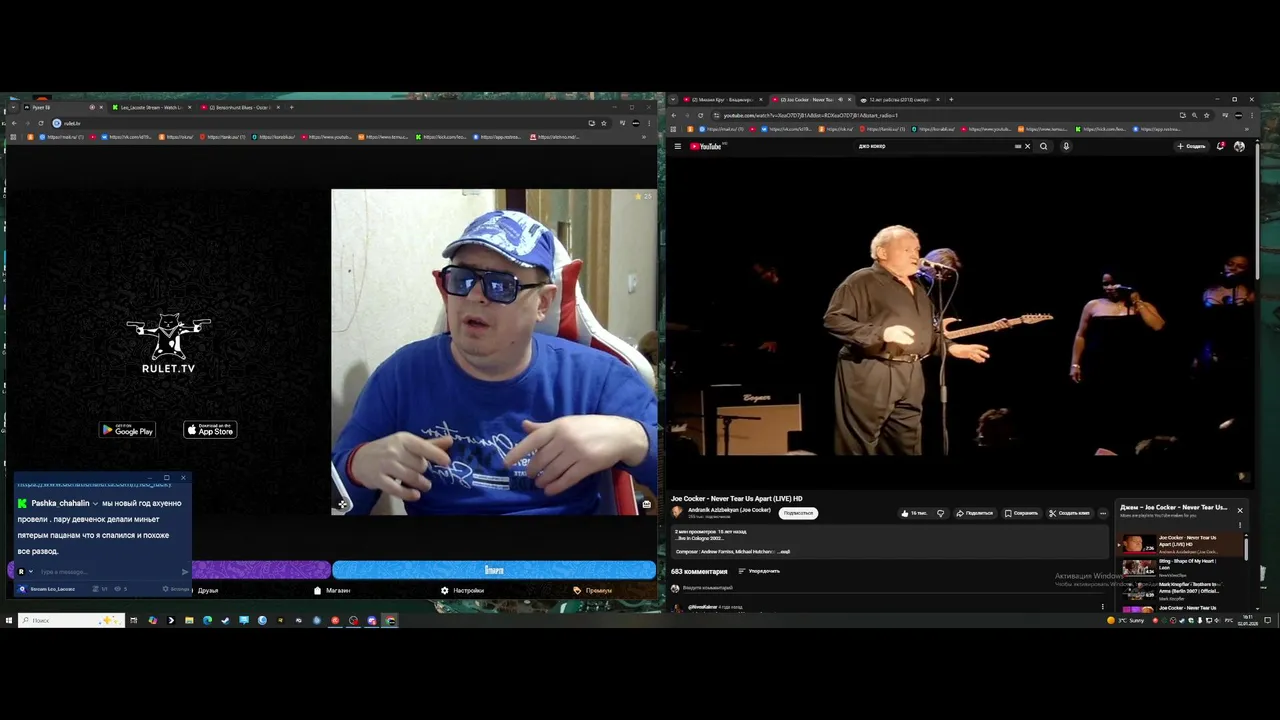Play Sting Shape Of My Heart thumbnail
The width and height of the screenshot is (1280, 720).
1137,566
